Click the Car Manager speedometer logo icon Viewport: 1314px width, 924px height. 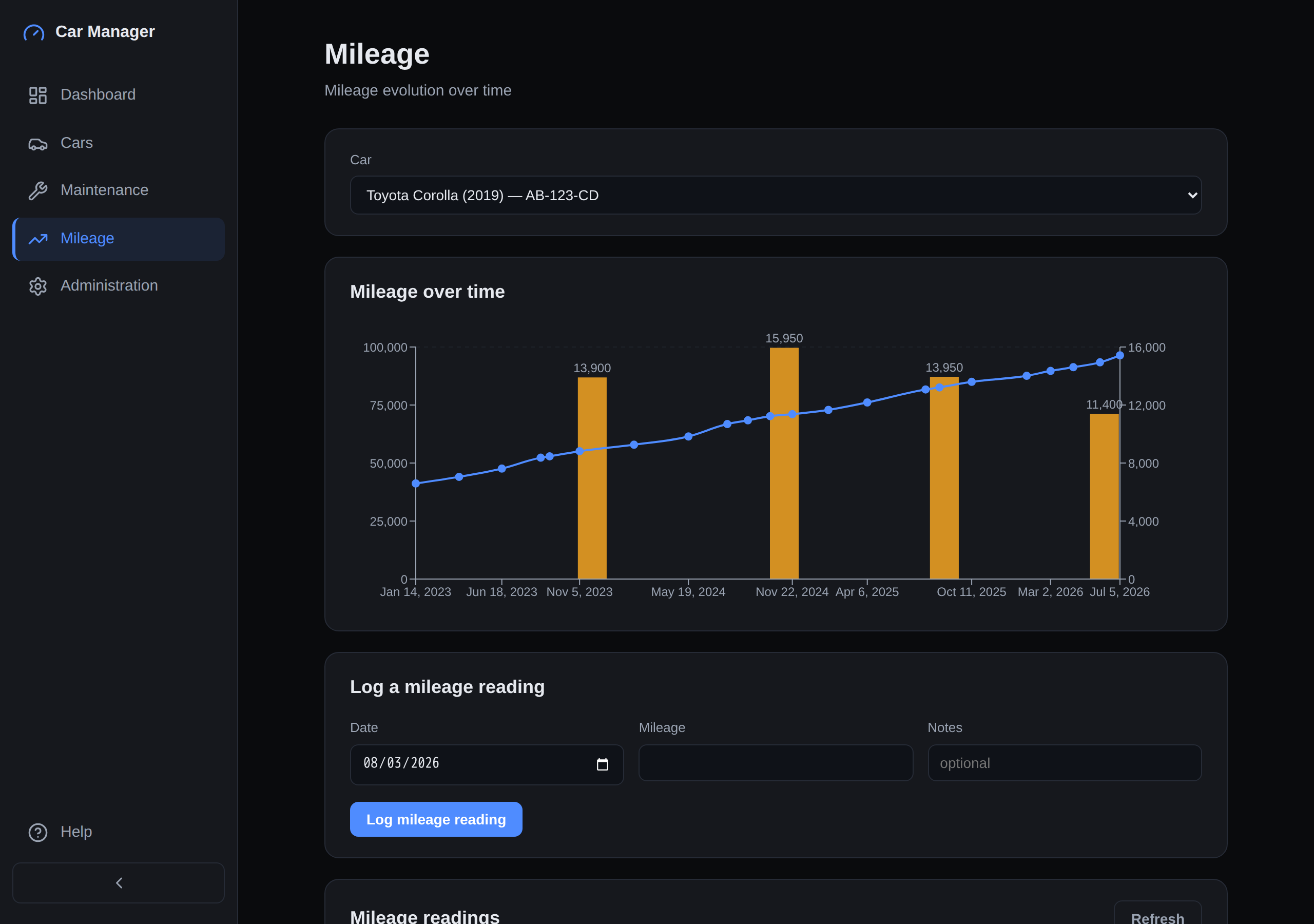coord(34,32)
